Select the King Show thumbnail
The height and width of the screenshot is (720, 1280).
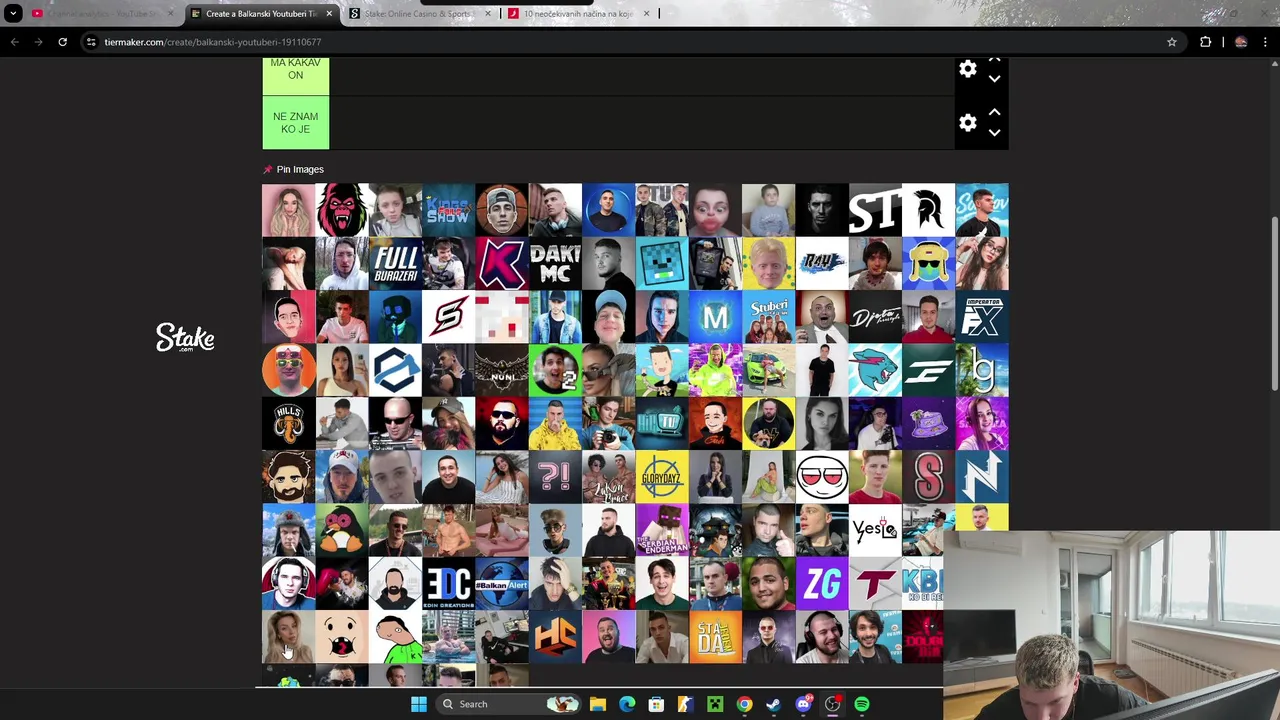(448, 210)
